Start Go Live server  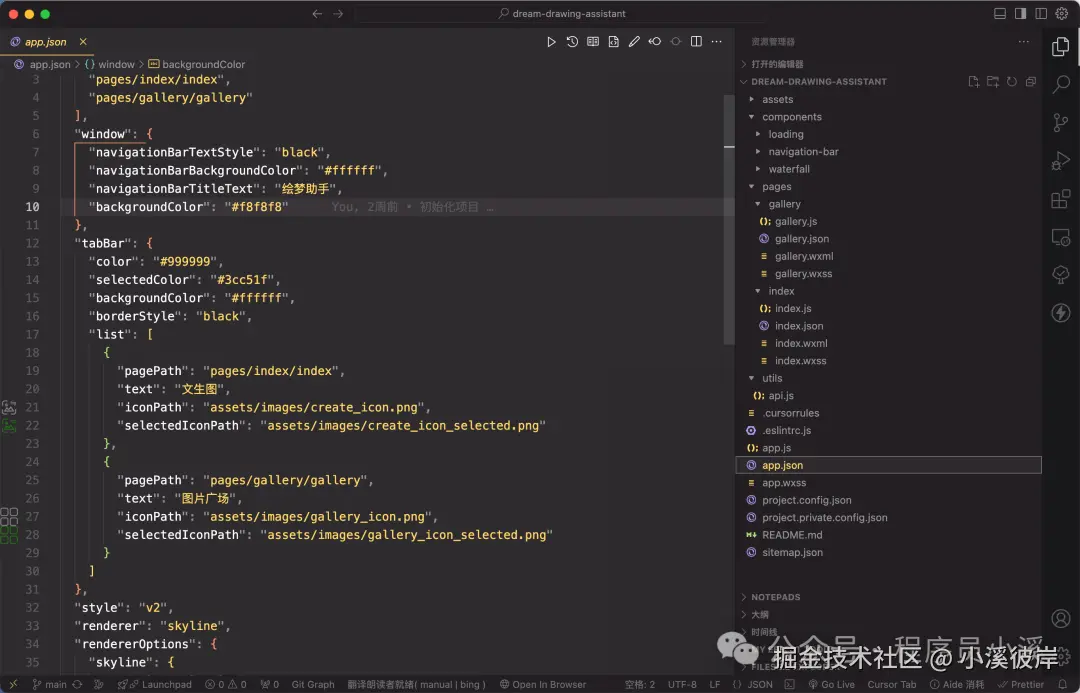pyautogui.click(x=831, y=684)
